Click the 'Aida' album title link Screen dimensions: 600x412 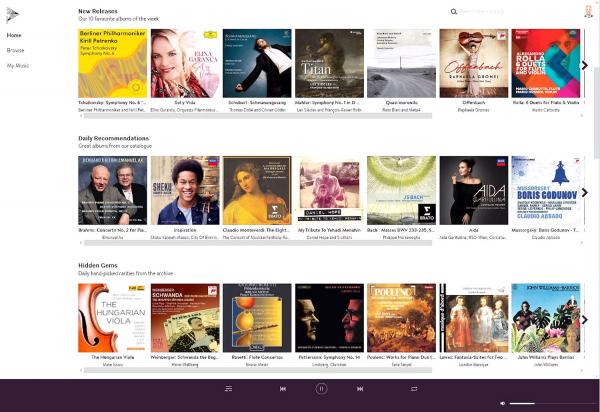(x=474, y=230)
